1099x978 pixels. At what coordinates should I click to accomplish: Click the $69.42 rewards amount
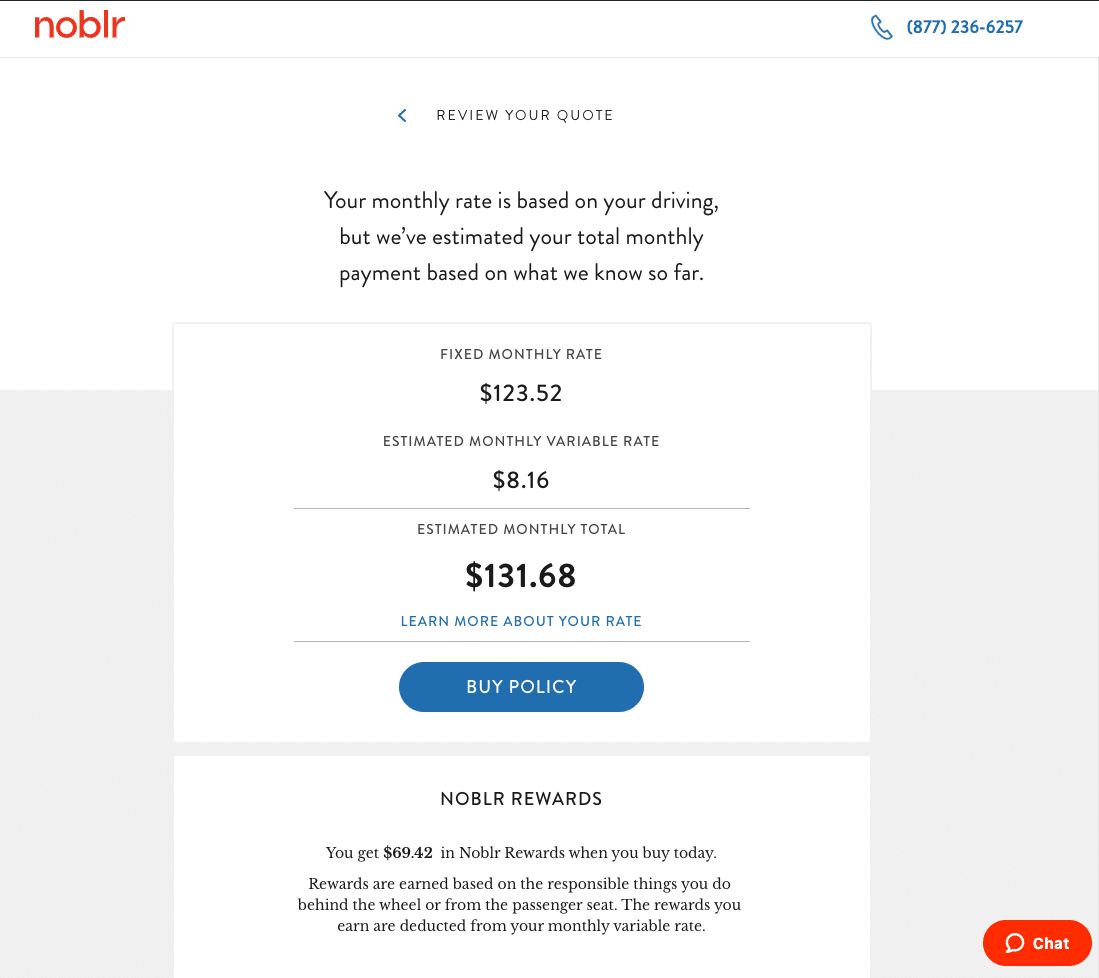pos(408,853)
